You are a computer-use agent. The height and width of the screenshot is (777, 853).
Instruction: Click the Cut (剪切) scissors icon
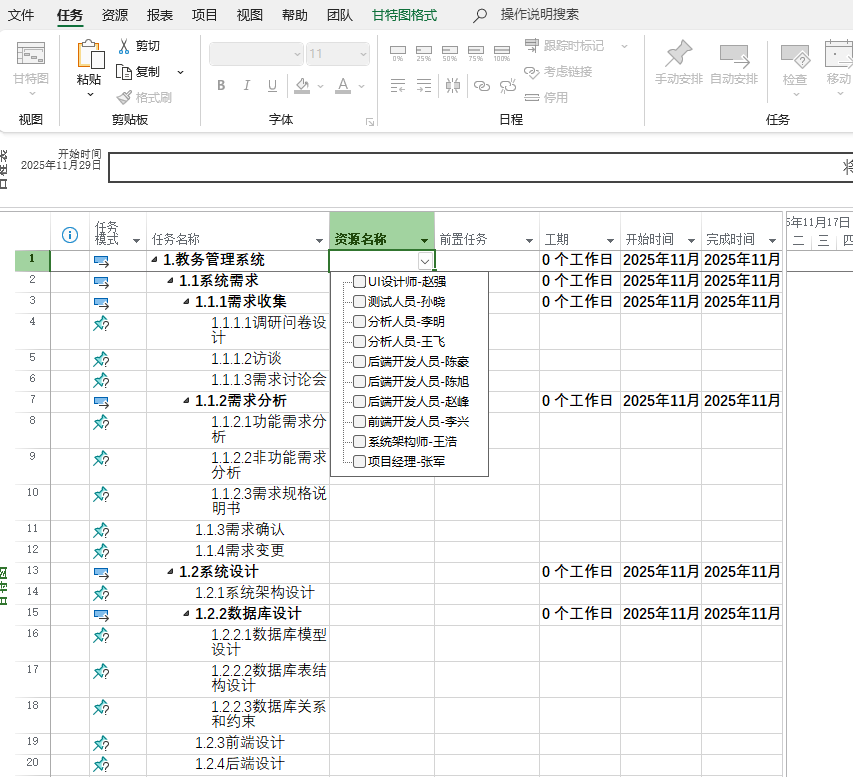[124, 46]
